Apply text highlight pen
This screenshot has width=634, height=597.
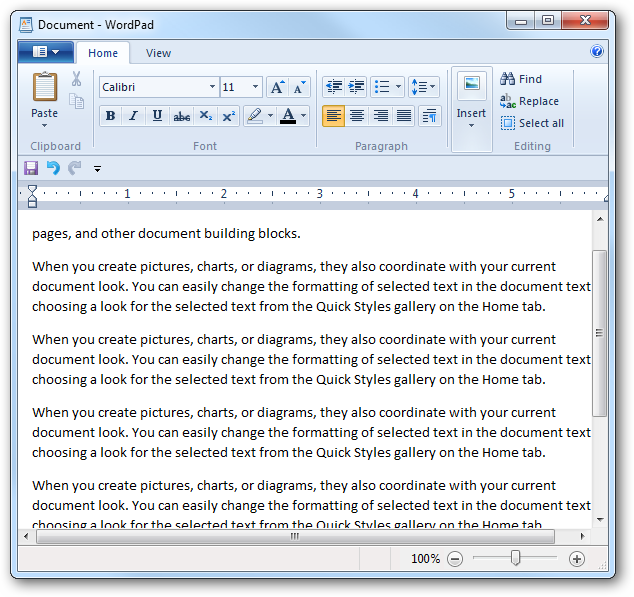[255, 116]
